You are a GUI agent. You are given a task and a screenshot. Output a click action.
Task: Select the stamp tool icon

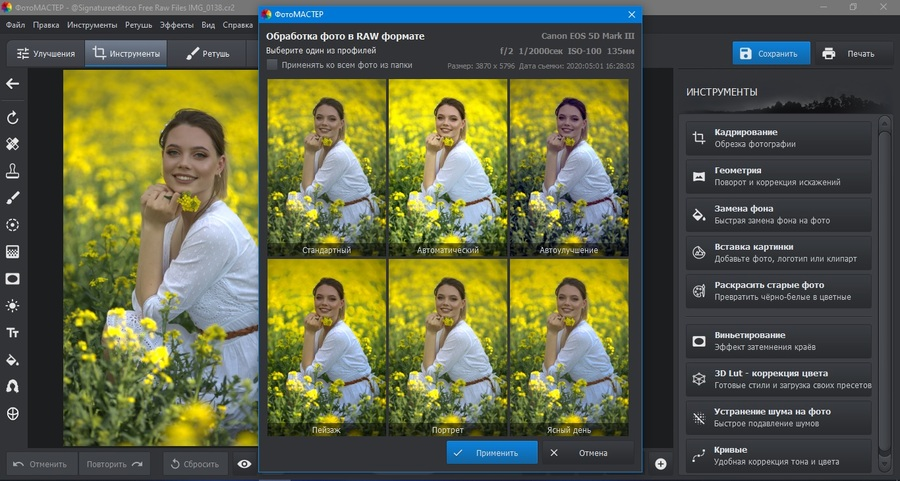pos(13,171)
